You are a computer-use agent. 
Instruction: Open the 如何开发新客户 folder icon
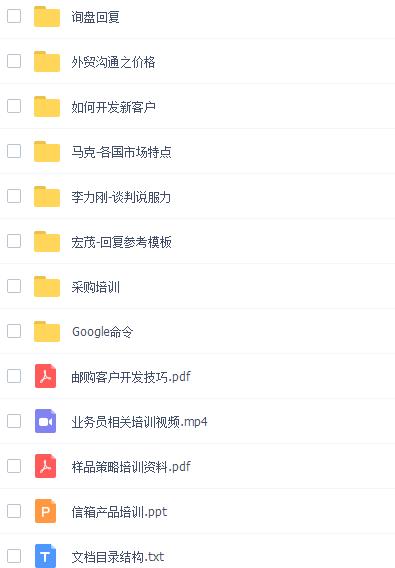(47, 106)
